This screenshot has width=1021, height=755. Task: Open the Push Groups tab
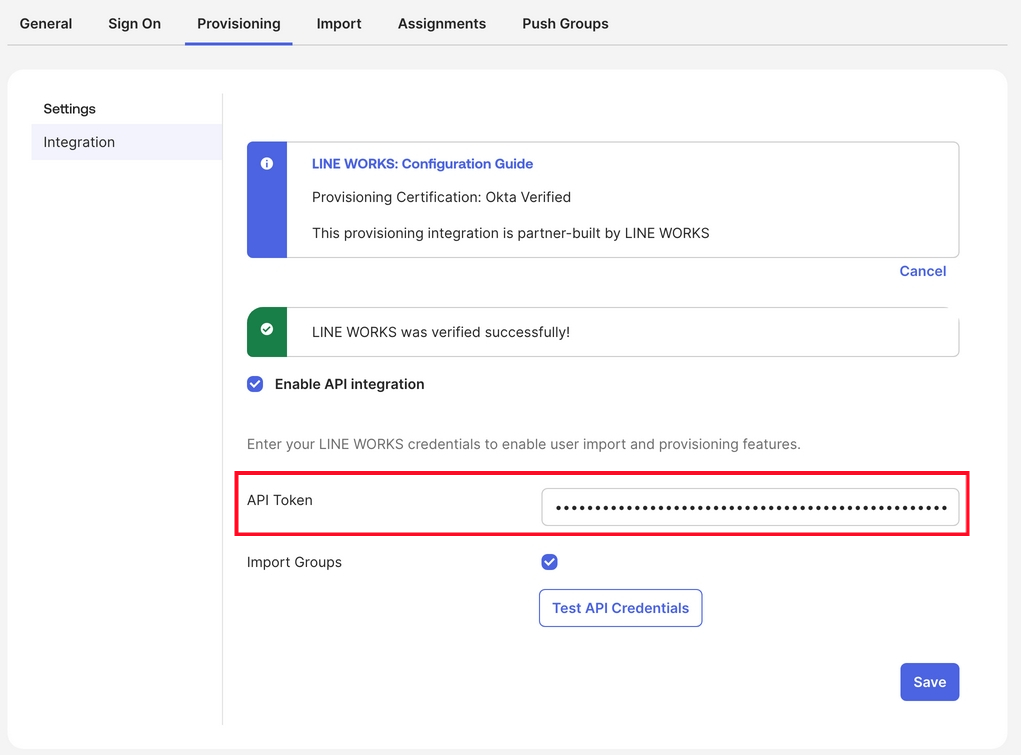coord(565,23)
